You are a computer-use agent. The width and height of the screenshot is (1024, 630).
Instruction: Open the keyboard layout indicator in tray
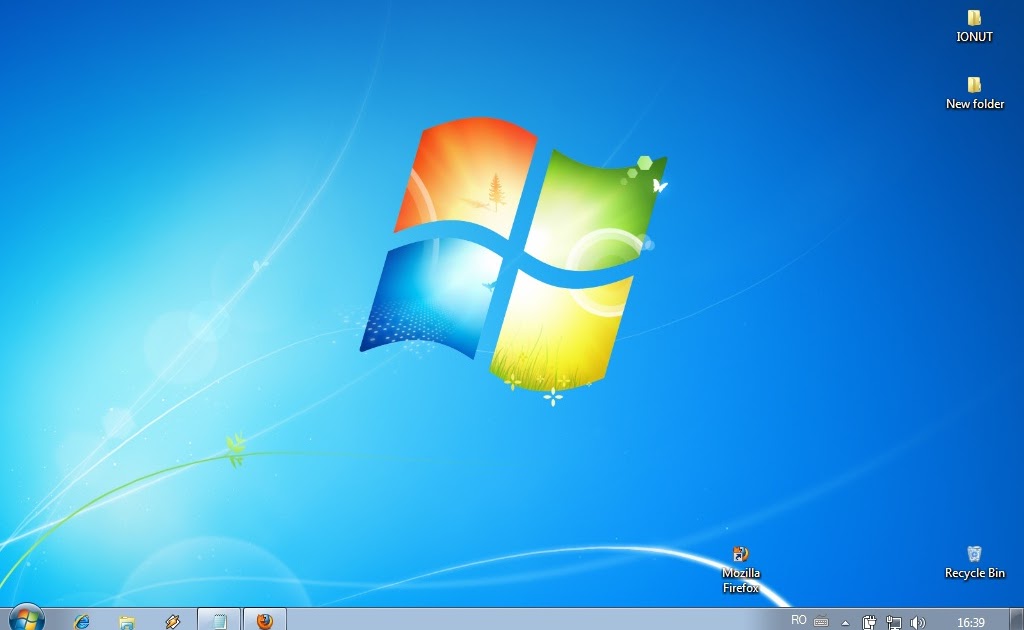[x=821, y=621]
